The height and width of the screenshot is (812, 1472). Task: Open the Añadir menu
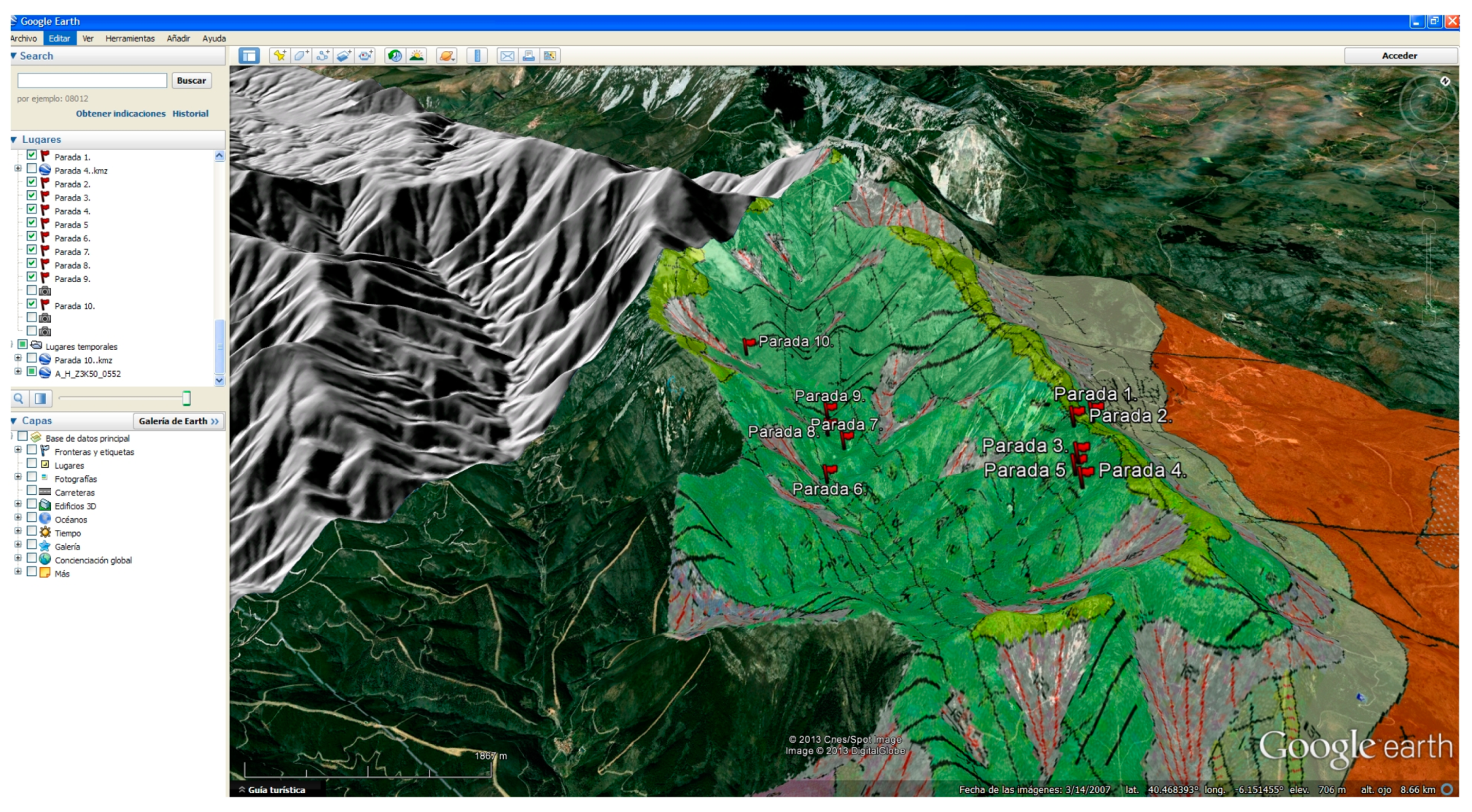tap(178, 39)
